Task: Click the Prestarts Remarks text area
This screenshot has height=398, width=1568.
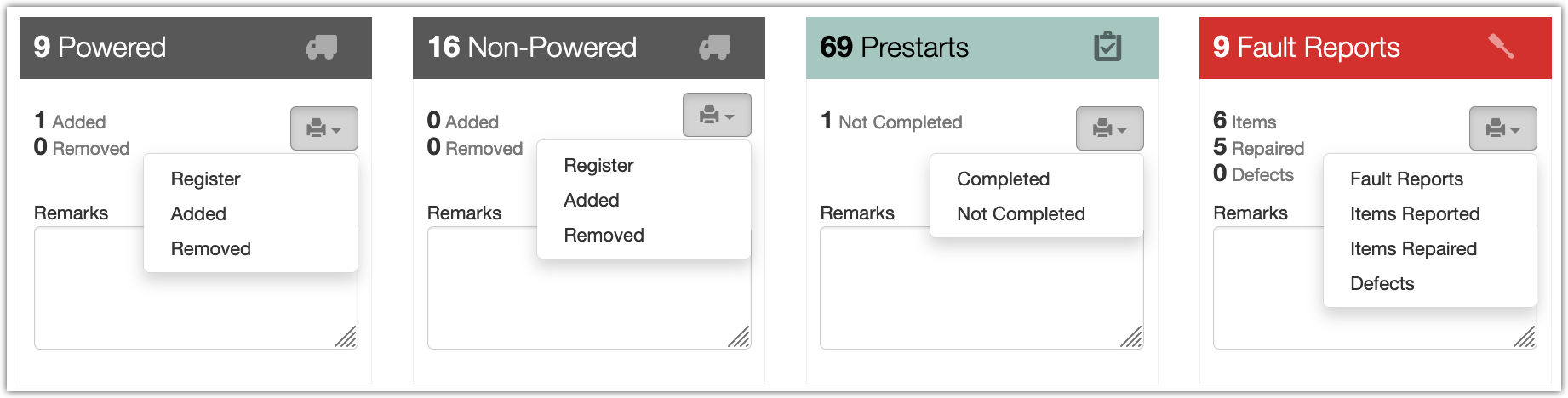Action: click(979, 298)
